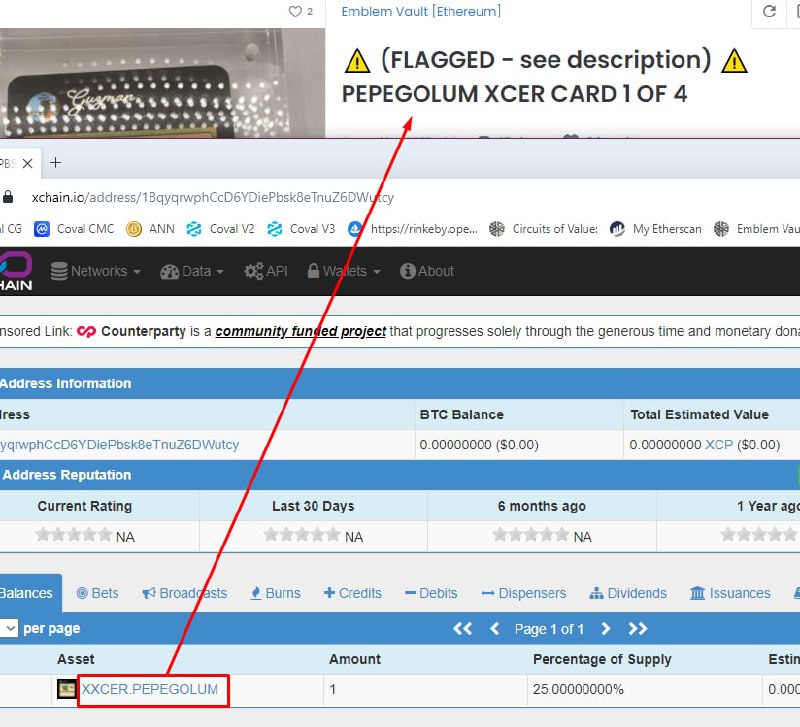Click the XCP link in Total Estimated Value
The width and height of the screenshot is (800, 727).
pos(719,445)
